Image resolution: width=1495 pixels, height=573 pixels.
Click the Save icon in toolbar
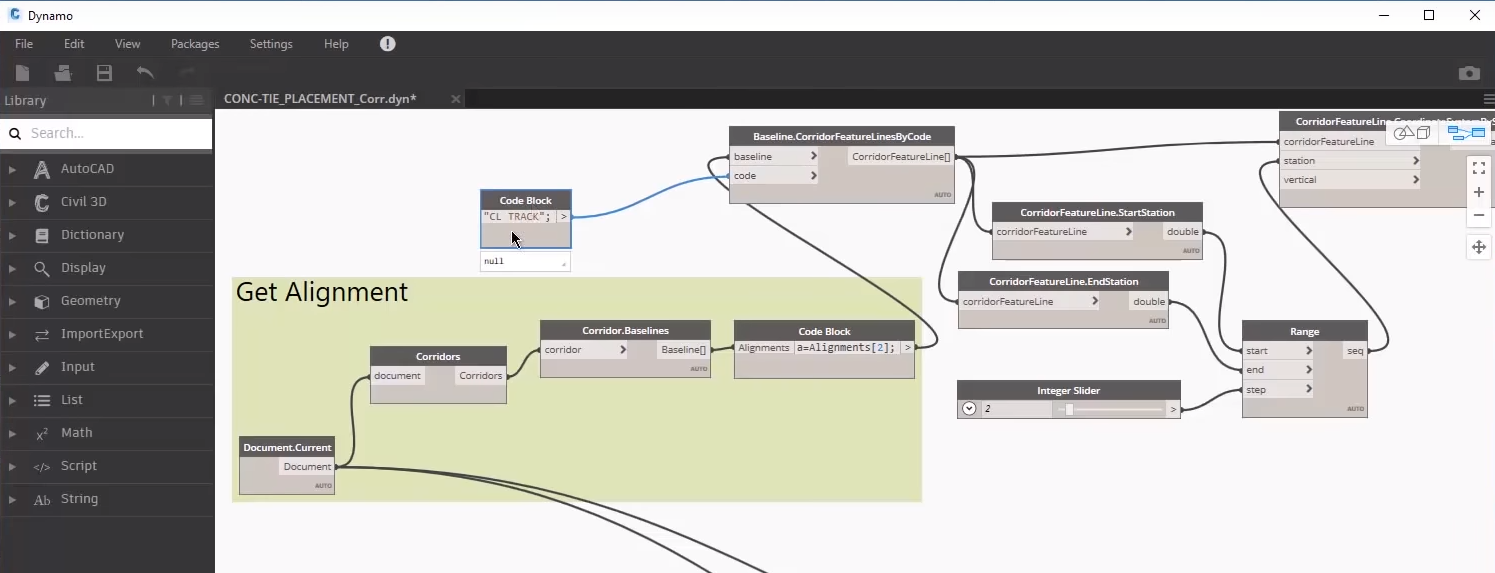point(104,73)
